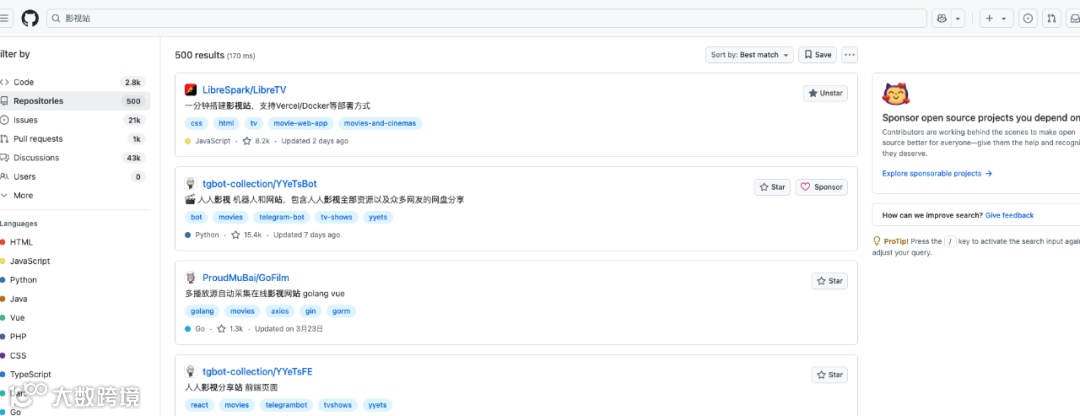This screenshot has height=416, width=1080.
Task: Open the Issues icon in header
Action: [x=1028, y=19]
